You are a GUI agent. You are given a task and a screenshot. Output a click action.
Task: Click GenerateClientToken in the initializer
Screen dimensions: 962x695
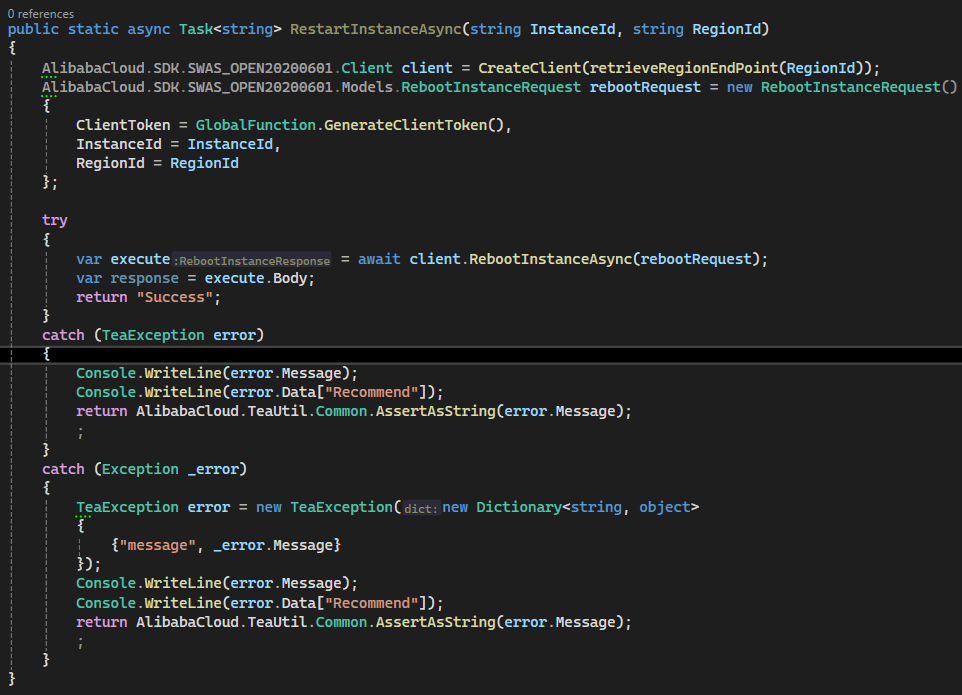[406, 125]
